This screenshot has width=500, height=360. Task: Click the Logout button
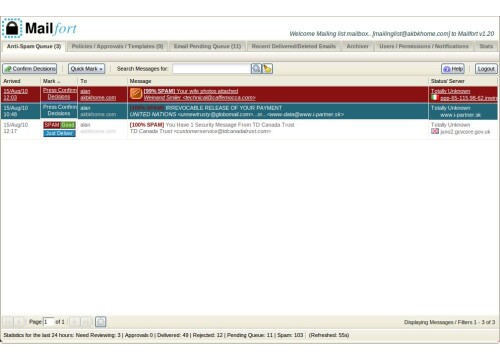(x=486, y=69)
